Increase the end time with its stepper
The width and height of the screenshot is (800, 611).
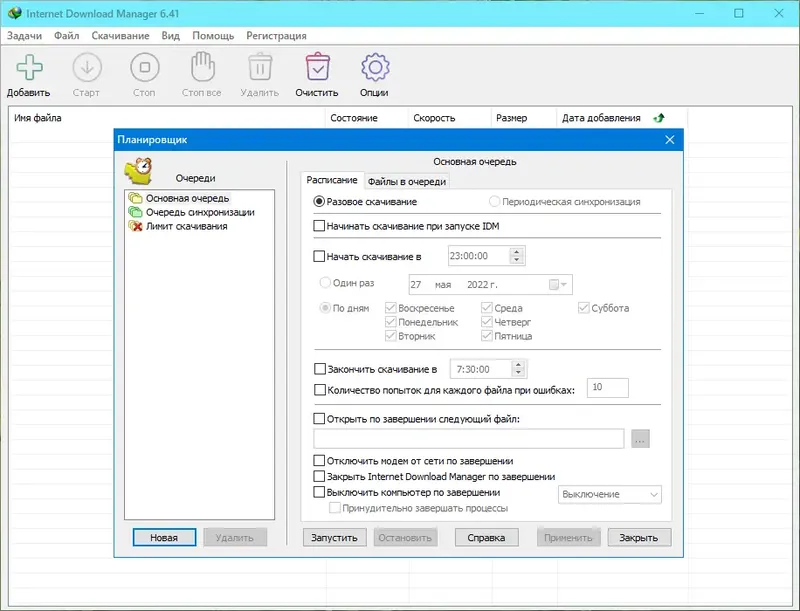pyautogui.click(x=519, y=364)
